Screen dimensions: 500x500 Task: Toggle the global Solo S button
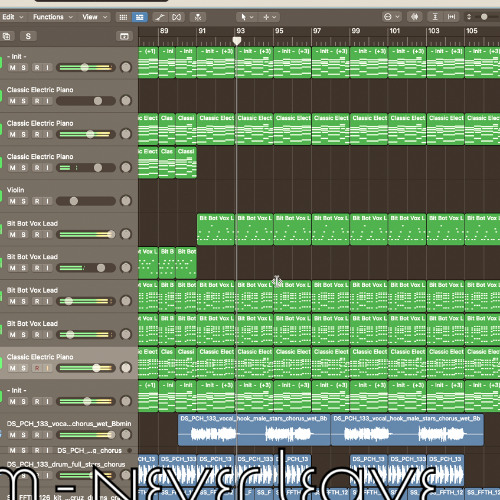pos(28,36)
